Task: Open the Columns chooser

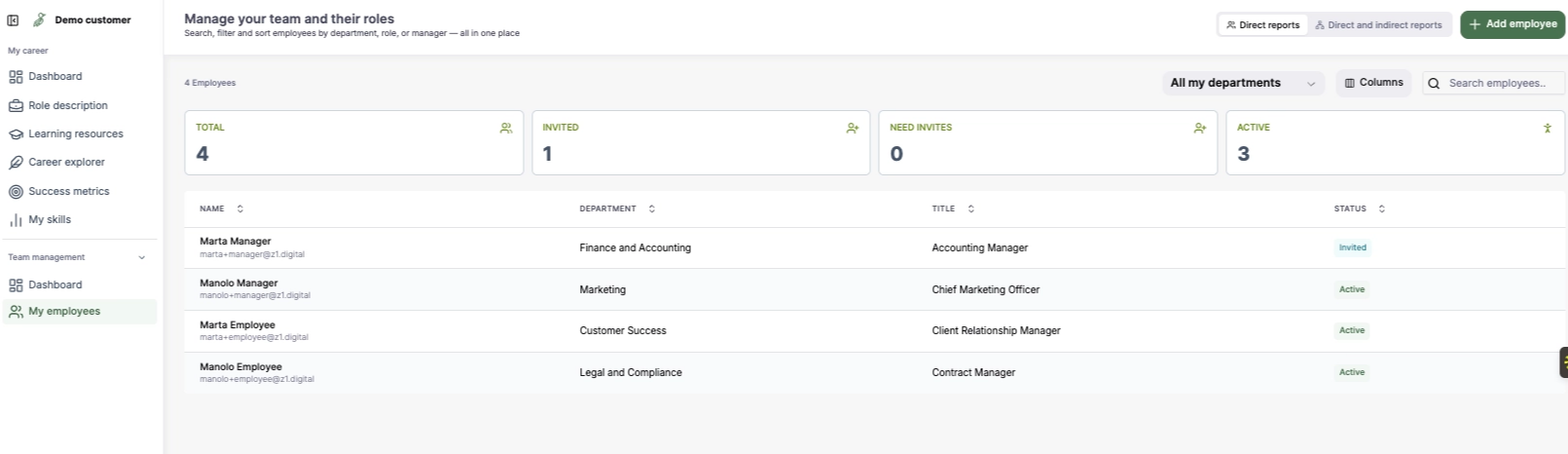Action: 1373,83
